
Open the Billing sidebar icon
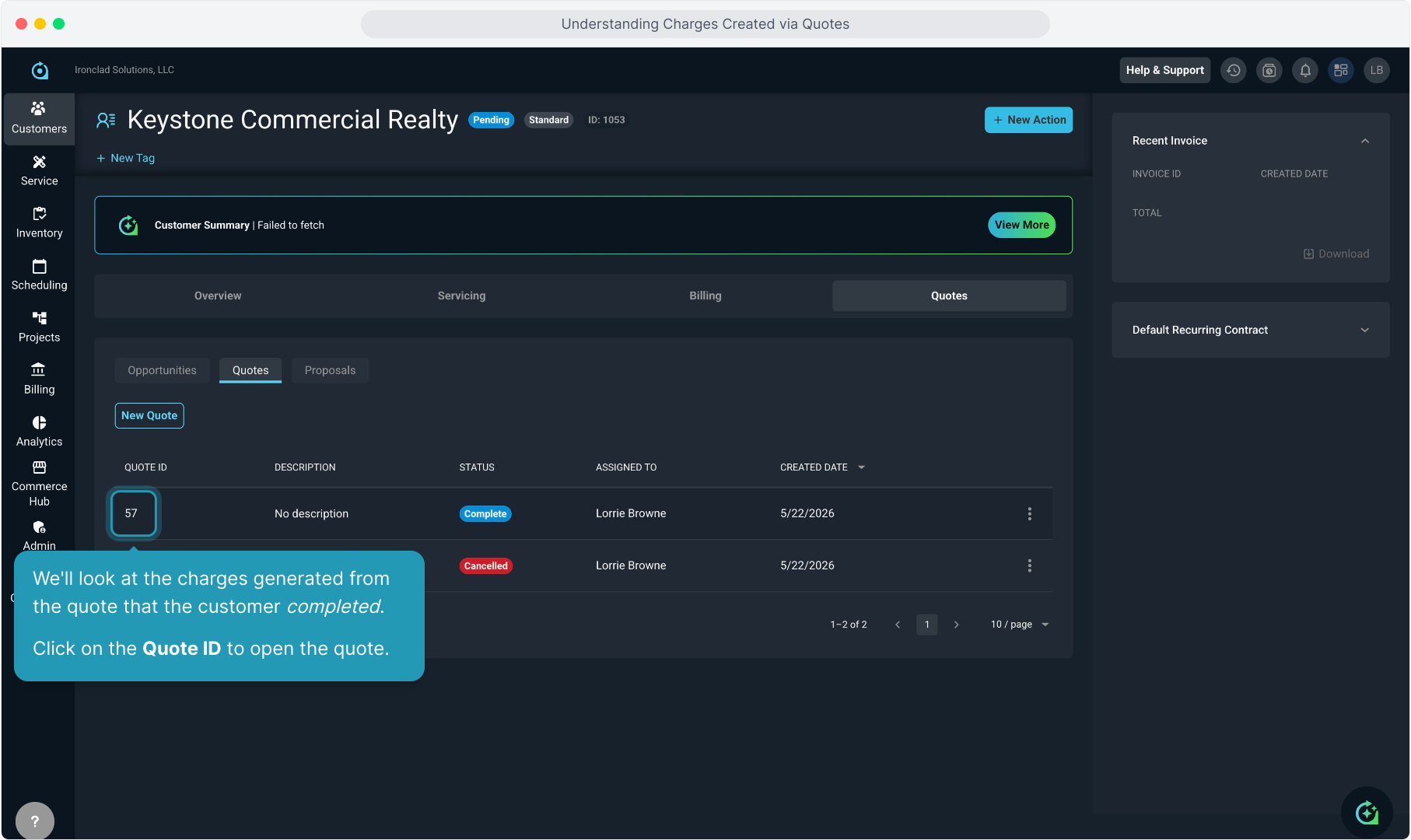pos(39,369)
